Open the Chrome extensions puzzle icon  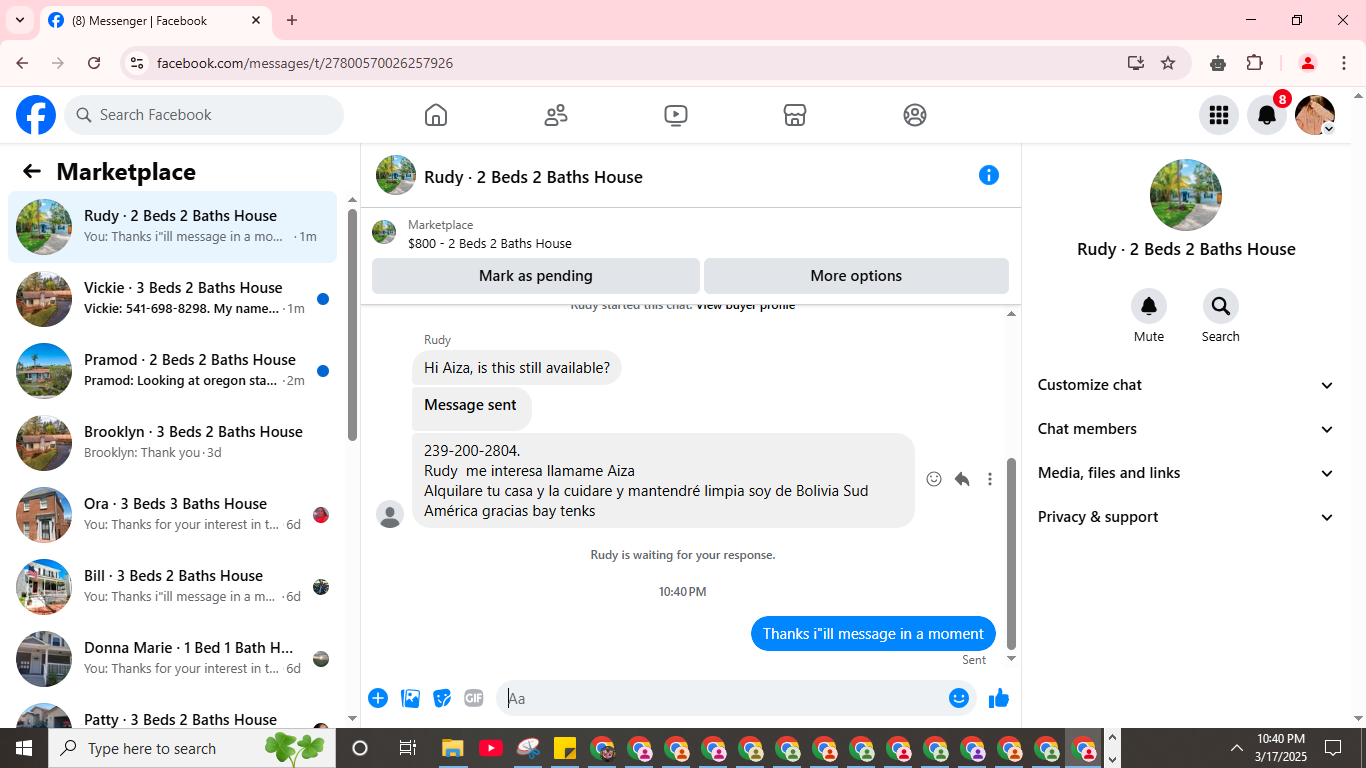(x=1255, y=63)
